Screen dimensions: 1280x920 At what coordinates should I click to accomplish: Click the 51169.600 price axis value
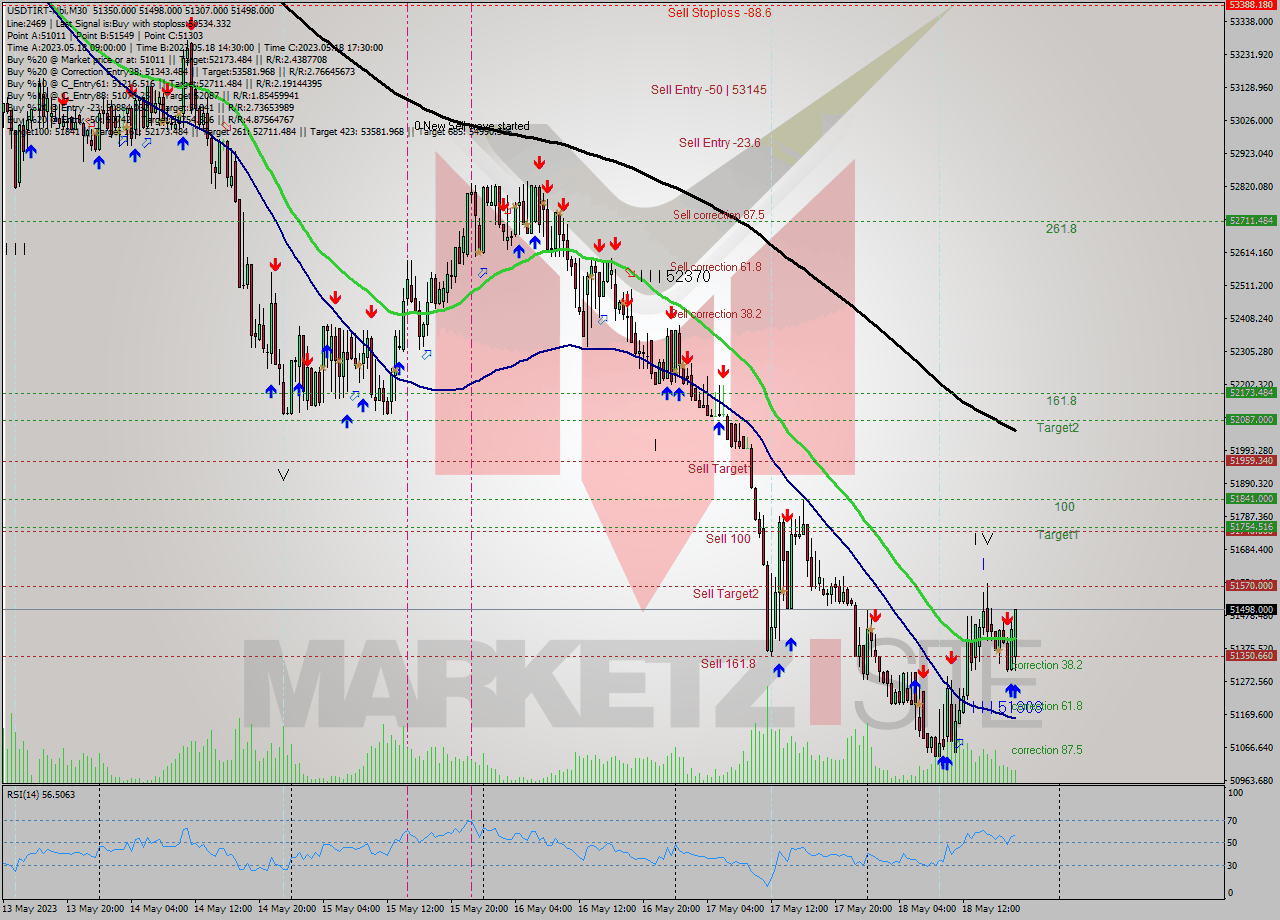1251,715
